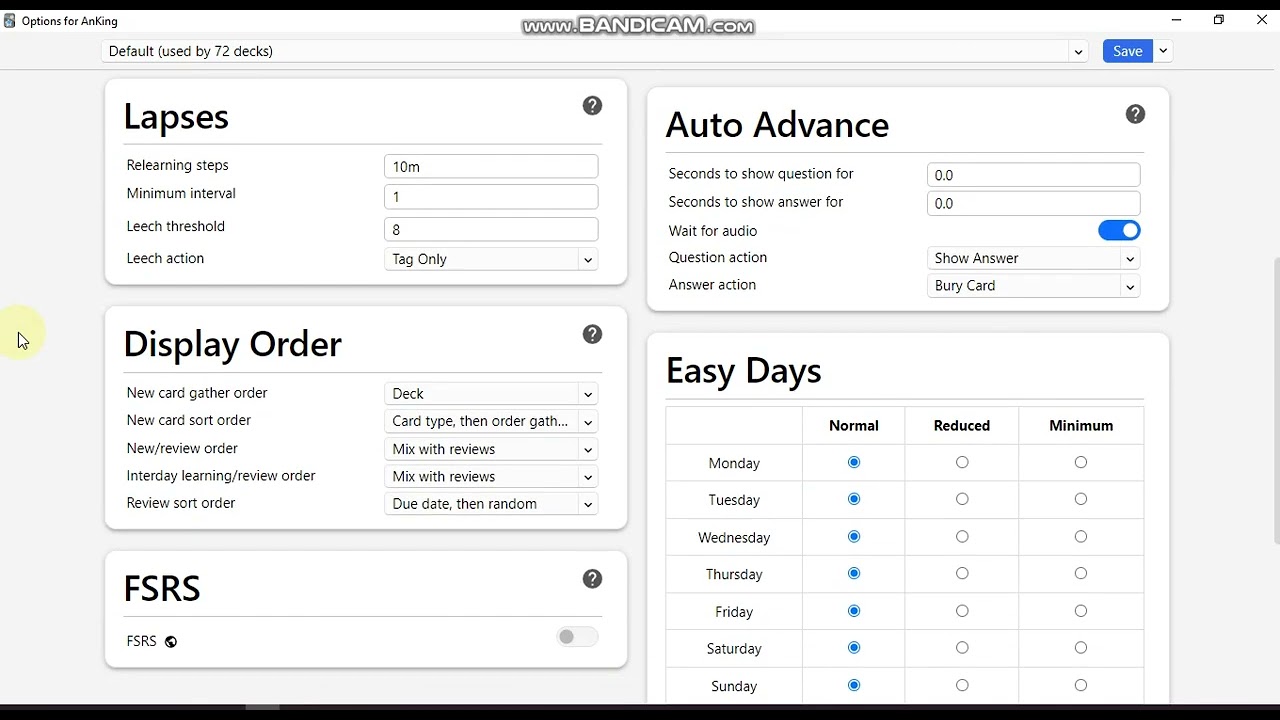This screenshot has width=1280, height=720.
Task: Set Monday to Reduced
Action: (x=962, y=462)
